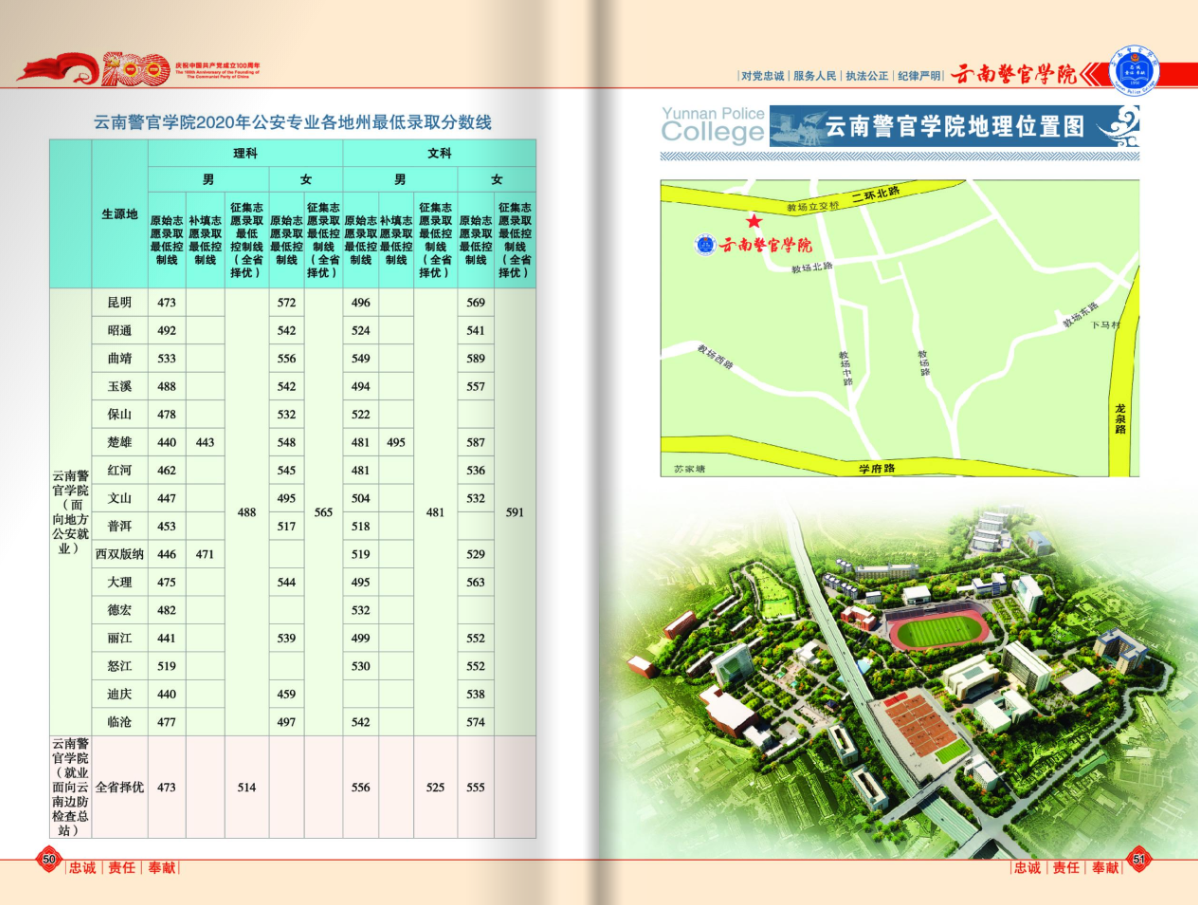Click the 纪律严明 slogan in the header

[x=919, y=76]
